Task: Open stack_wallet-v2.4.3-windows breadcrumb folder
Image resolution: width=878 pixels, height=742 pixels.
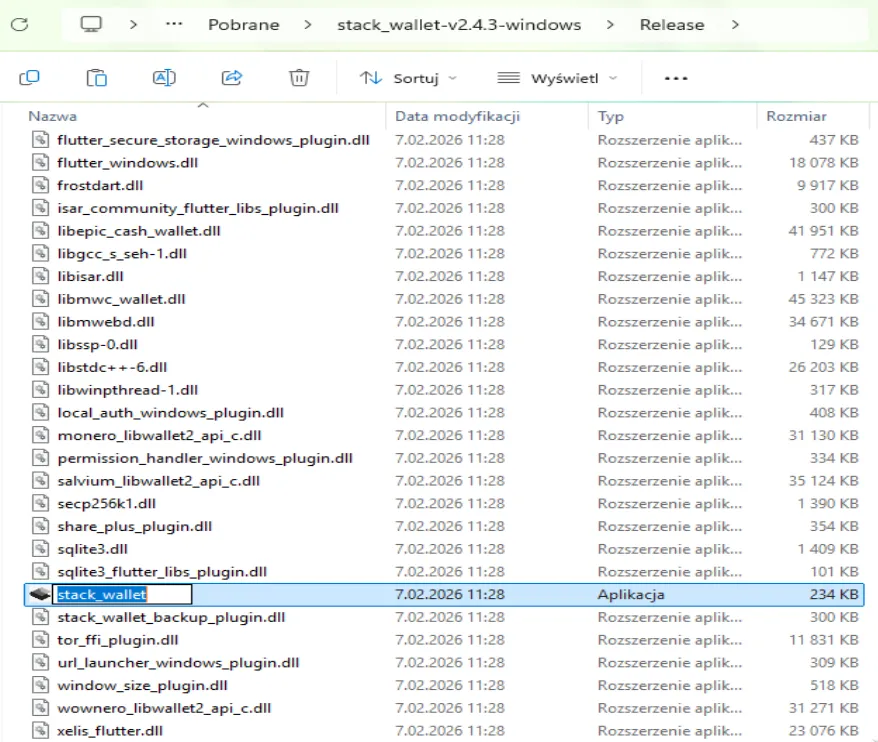Action: tap(459, 25)
